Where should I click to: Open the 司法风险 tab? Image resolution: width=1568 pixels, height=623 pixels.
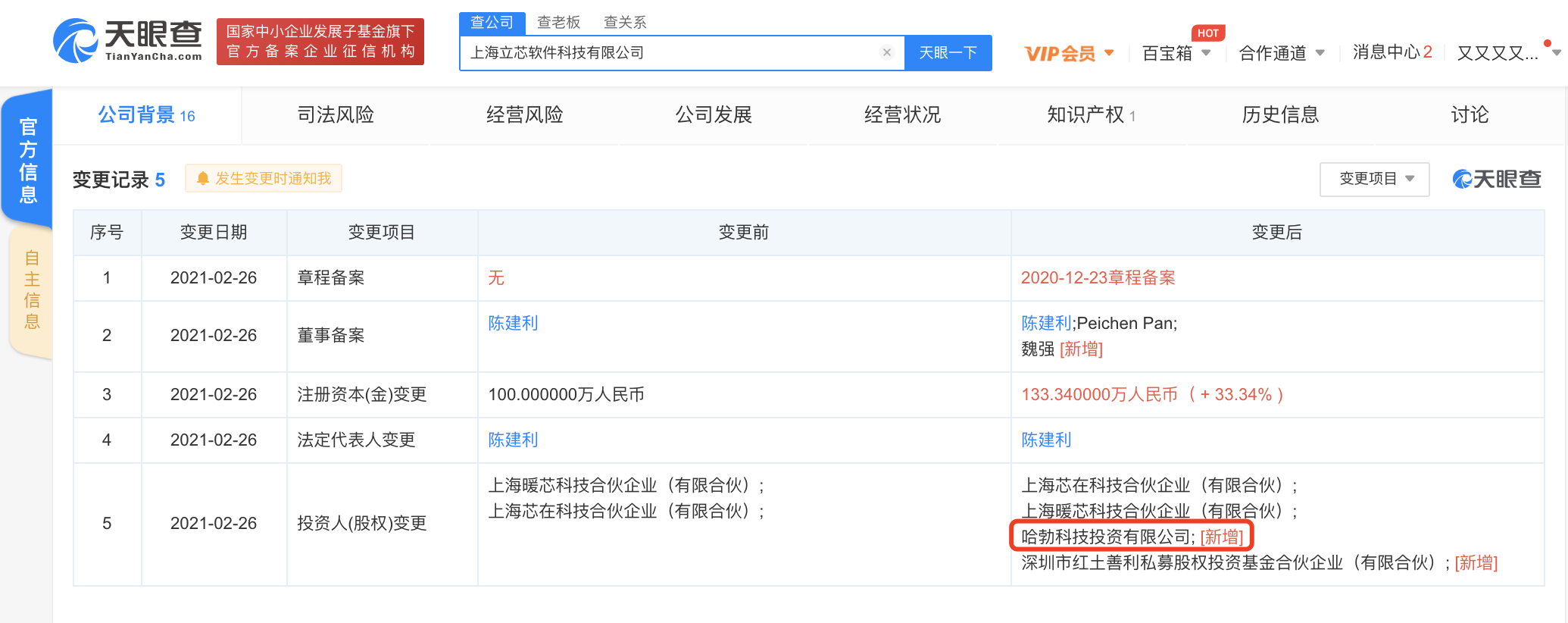(336, 115)
